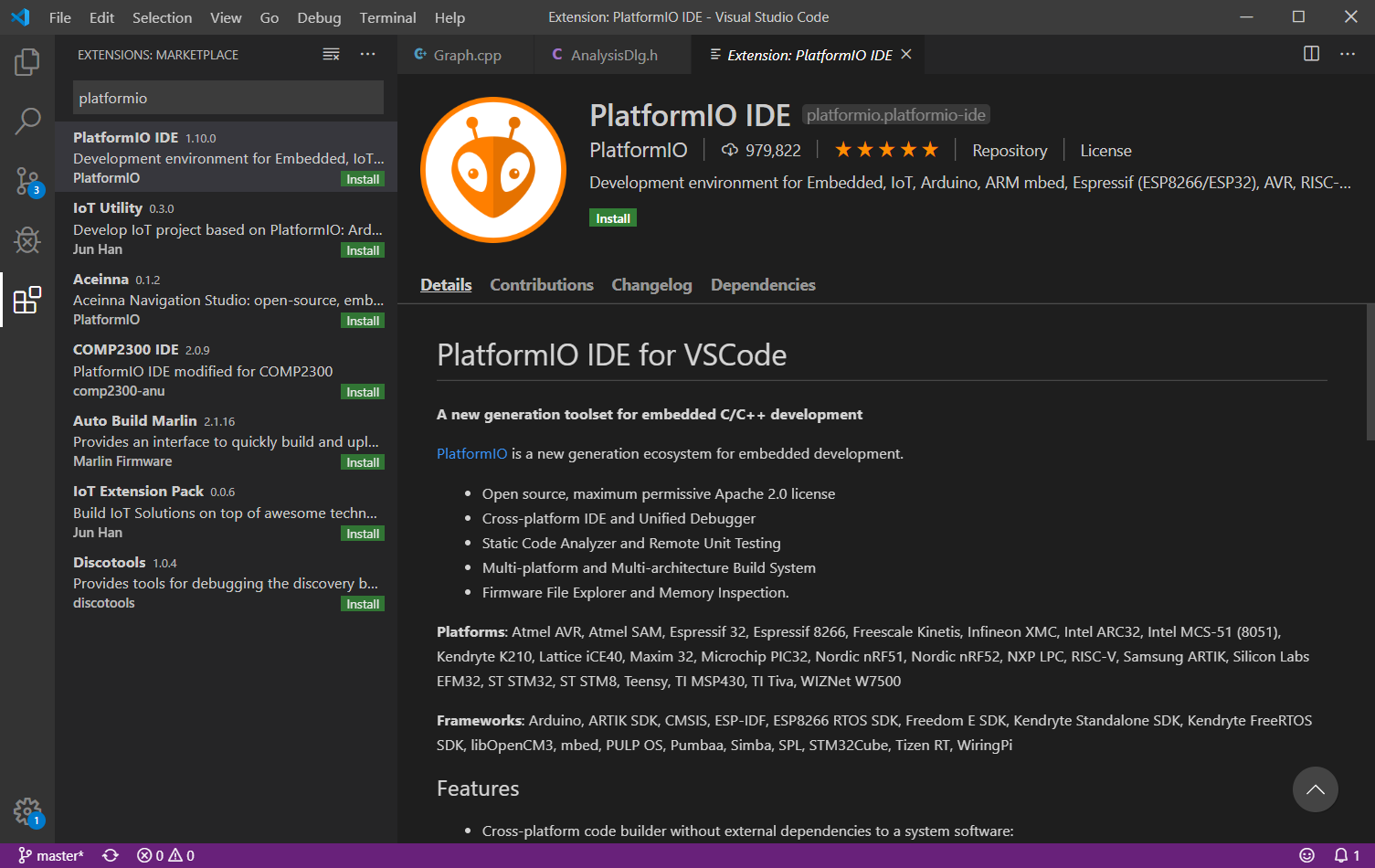Open editor More Actions ellipsis

click(x=1348, y=54)
